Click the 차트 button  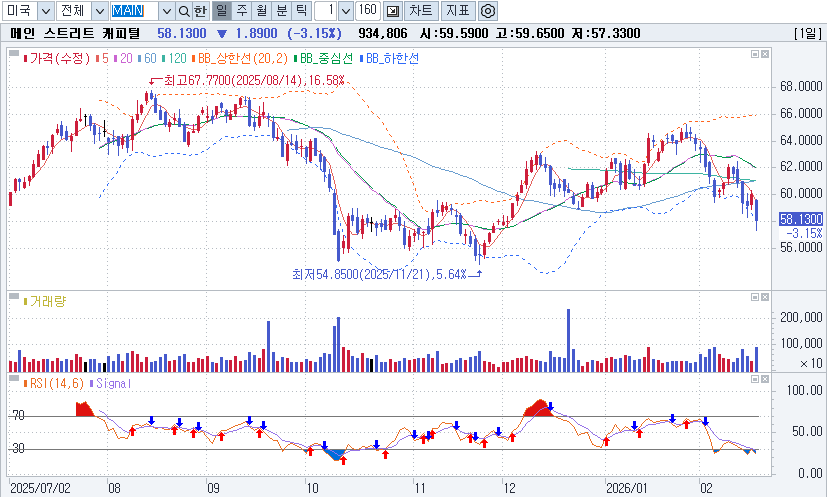[422, 11]
